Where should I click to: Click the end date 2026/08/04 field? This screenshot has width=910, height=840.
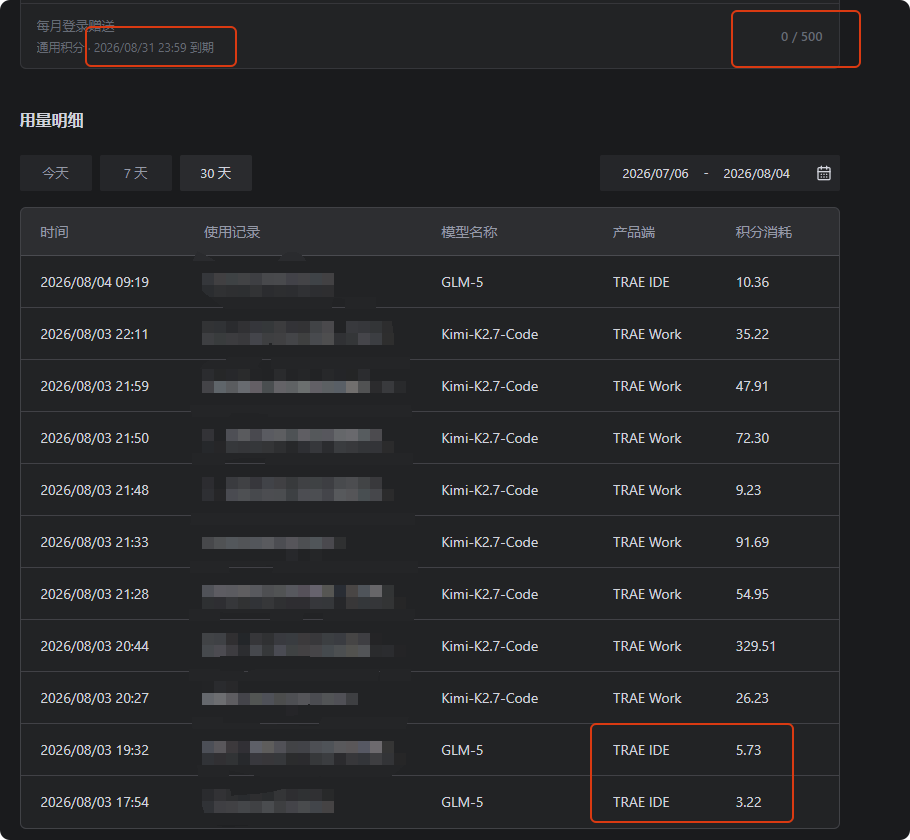pyautogui.click(x=756, y=174)
